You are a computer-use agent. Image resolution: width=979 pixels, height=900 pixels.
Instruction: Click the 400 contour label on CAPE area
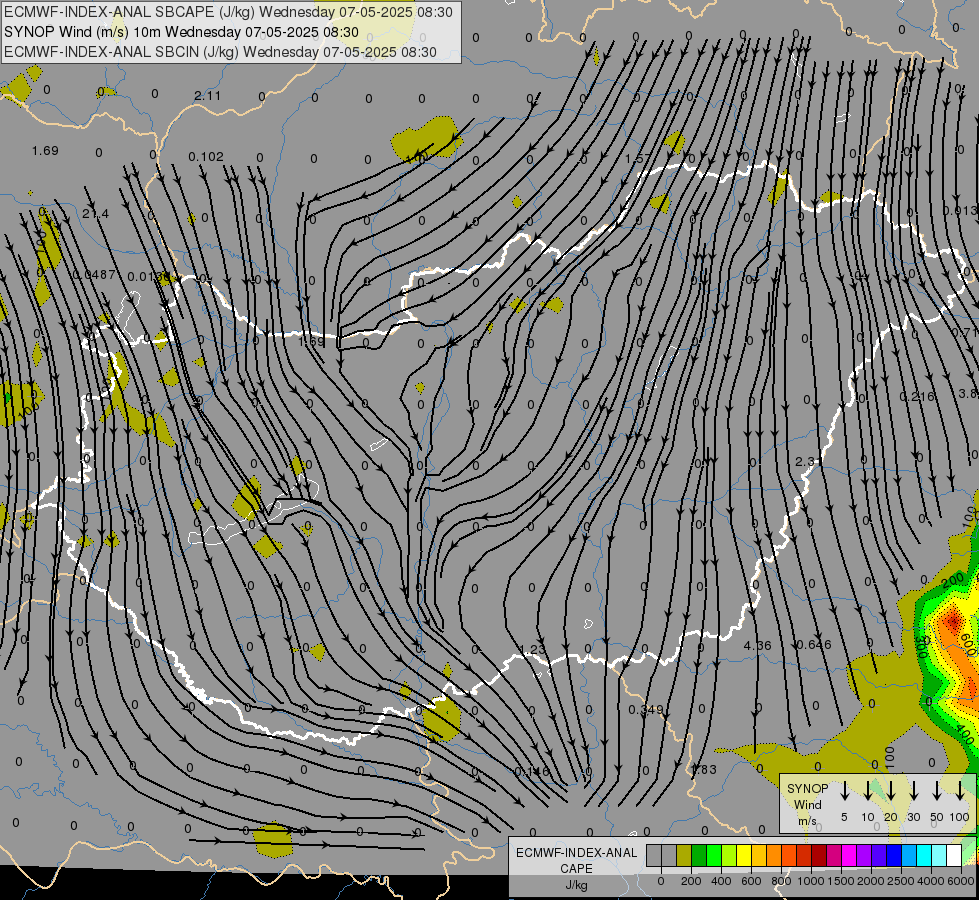[x=965, y=734]
